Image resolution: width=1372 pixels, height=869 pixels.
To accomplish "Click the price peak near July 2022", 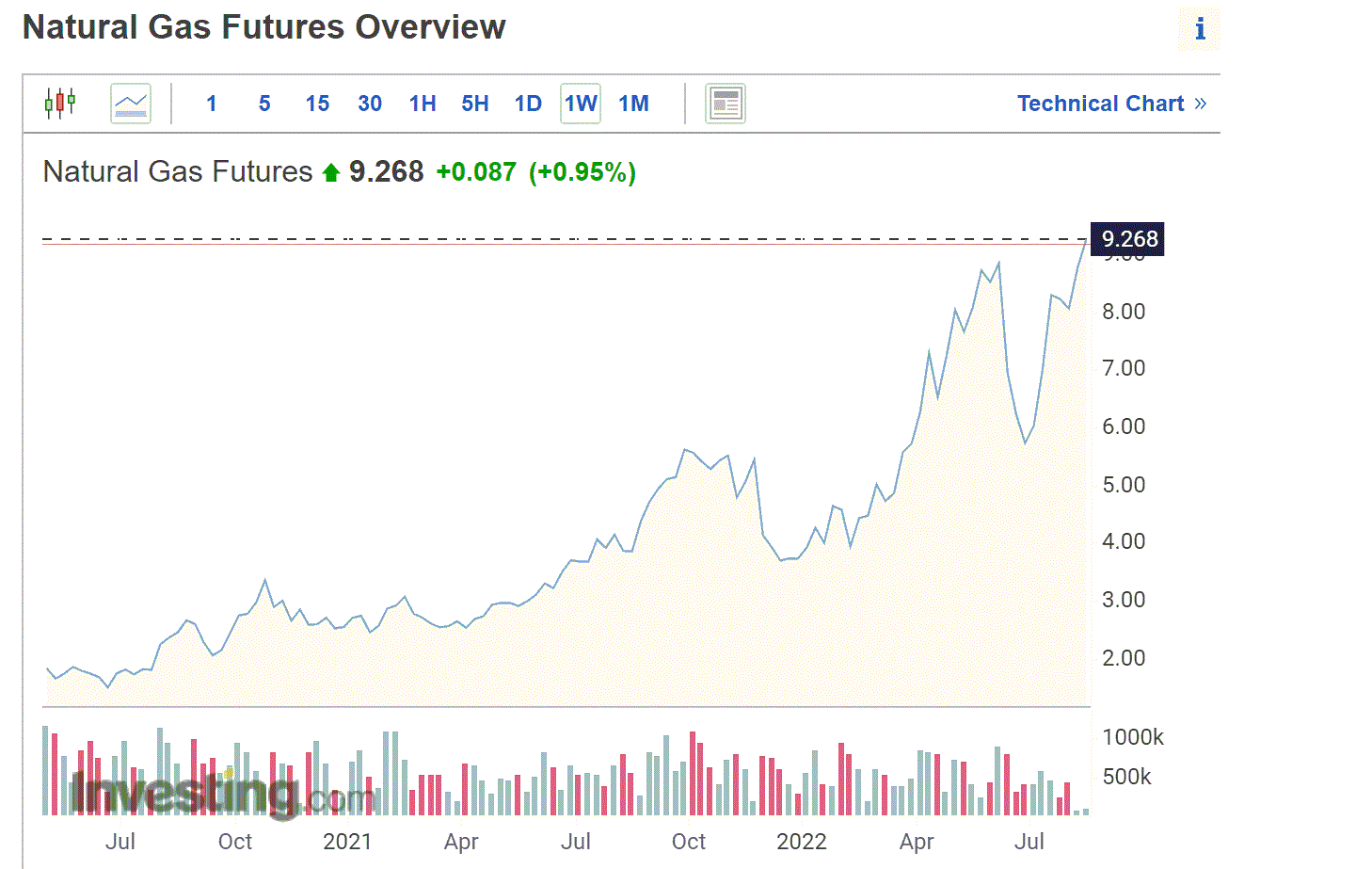I will [x=998, y=263].
